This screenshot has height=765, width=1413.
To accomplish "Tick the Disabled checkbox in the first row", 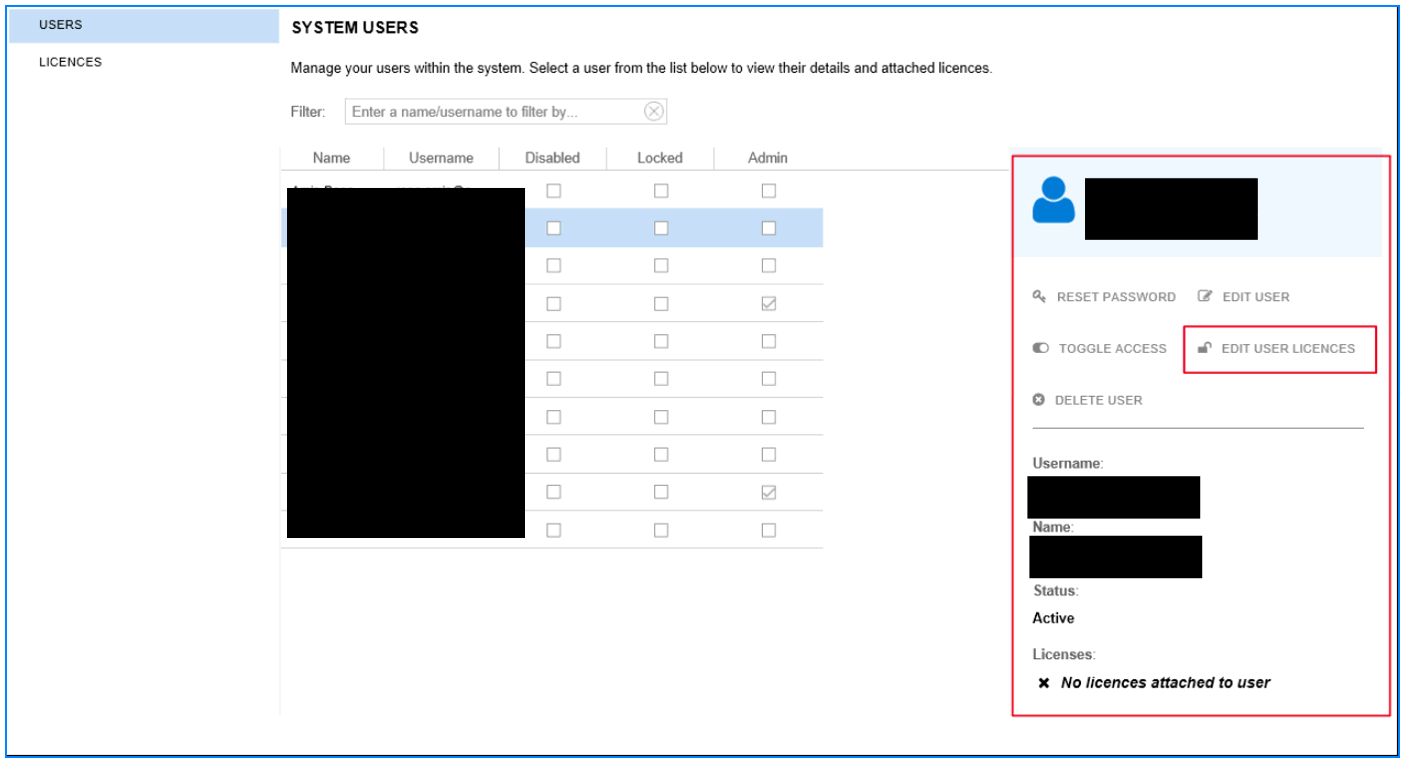I will click(x=554, y=191).
